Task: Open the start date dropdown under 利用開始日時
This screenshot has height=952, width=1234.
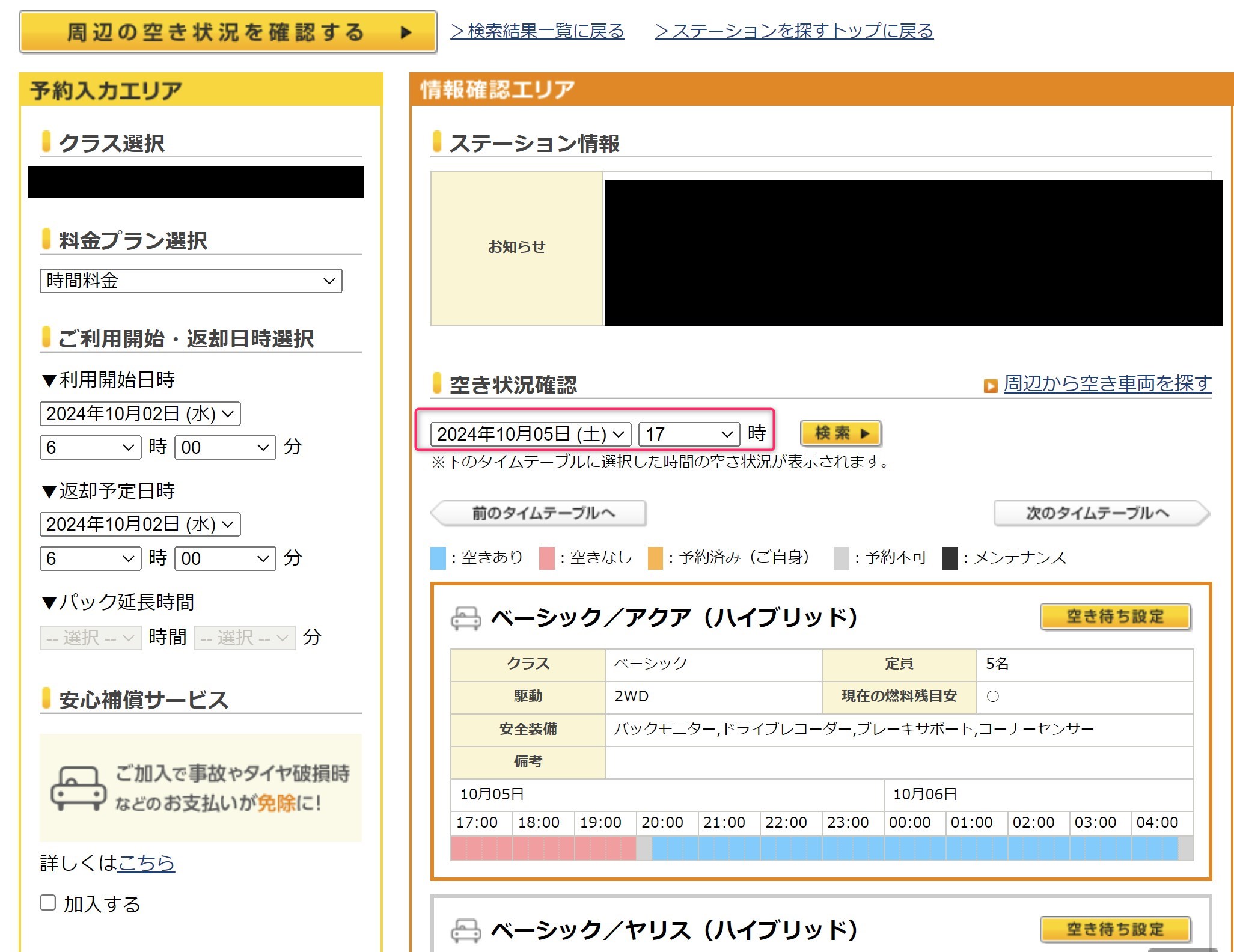Action: [140, 413]
